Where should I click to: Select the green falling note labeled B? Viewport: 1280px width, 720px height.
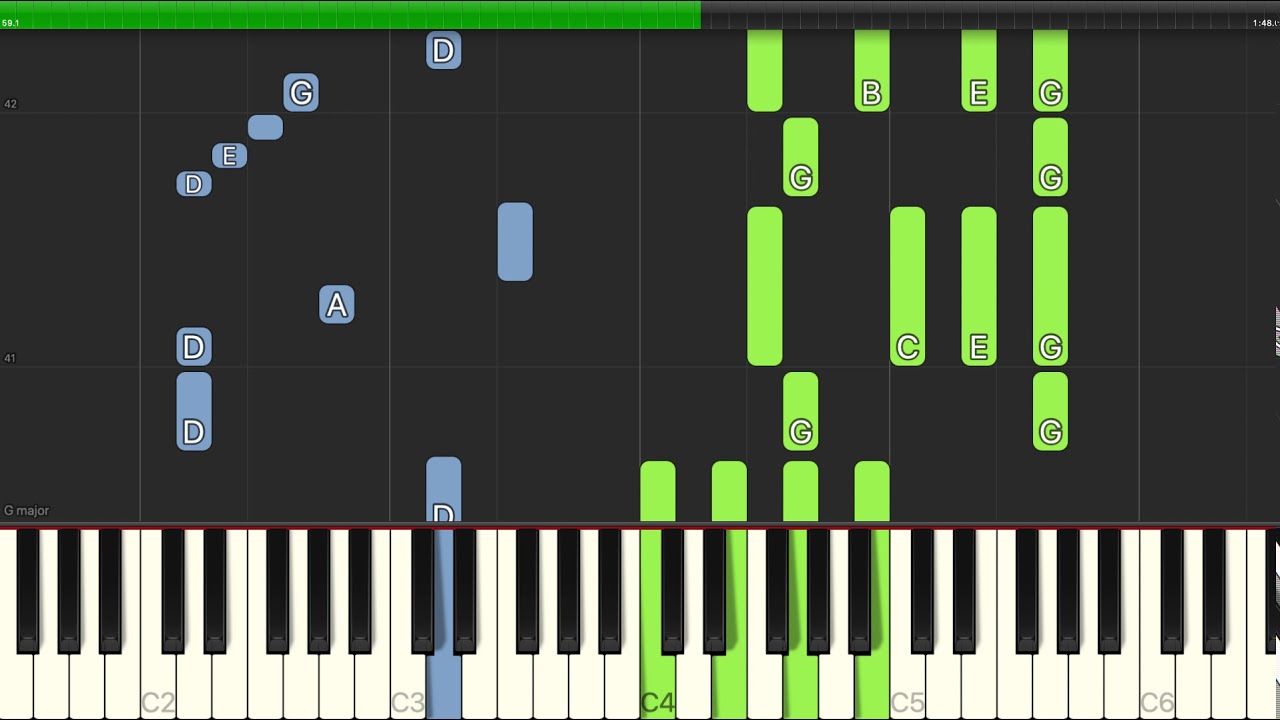tap(872, 70)
